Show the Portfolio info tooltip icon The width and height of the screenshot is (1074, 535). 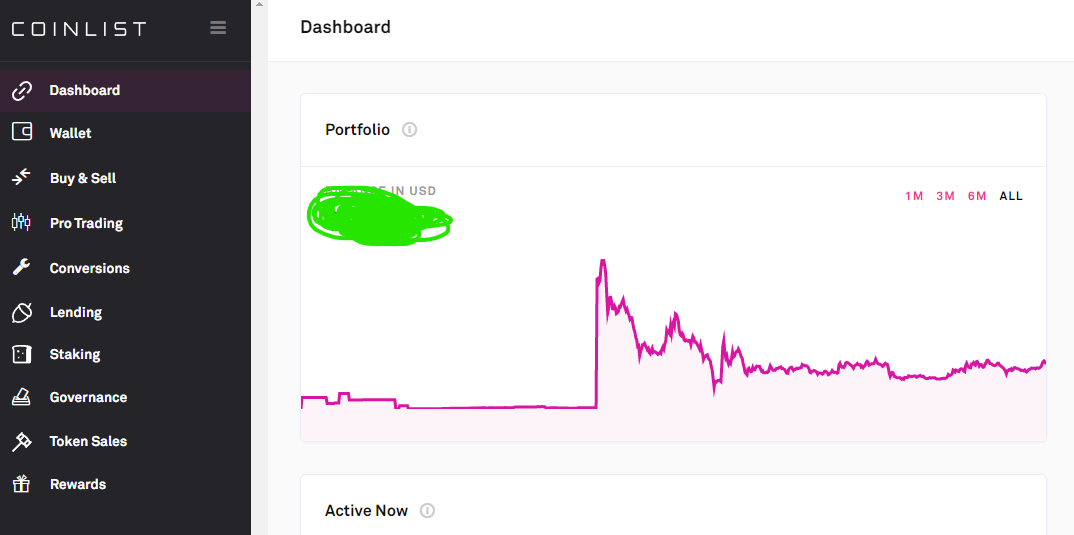pos(409,130)
